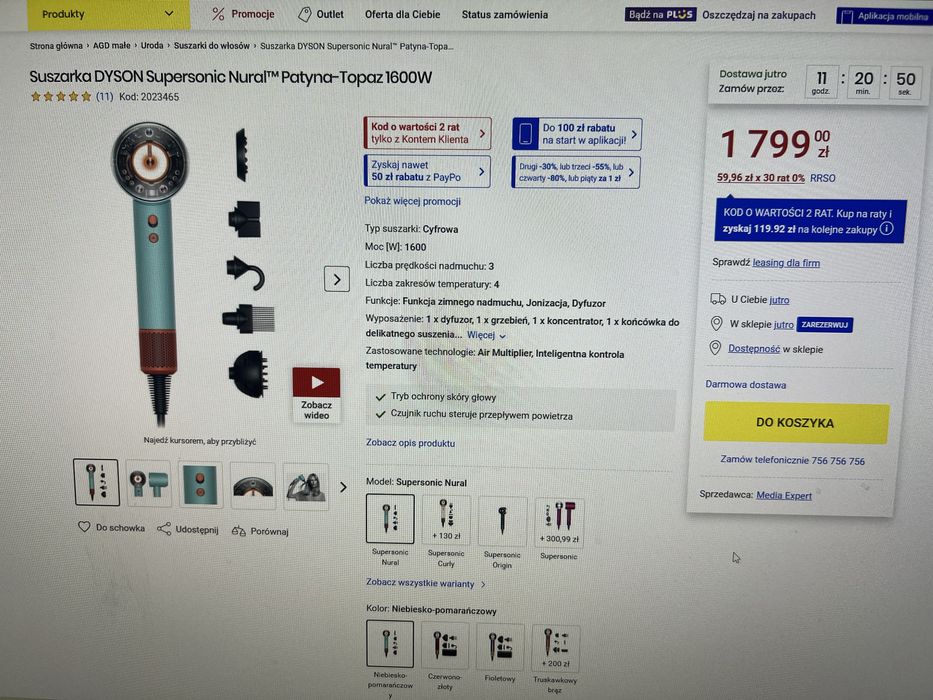Click the Porównaj scales icon
This screenshot has width=933, height=700.
tap(239, 530)
